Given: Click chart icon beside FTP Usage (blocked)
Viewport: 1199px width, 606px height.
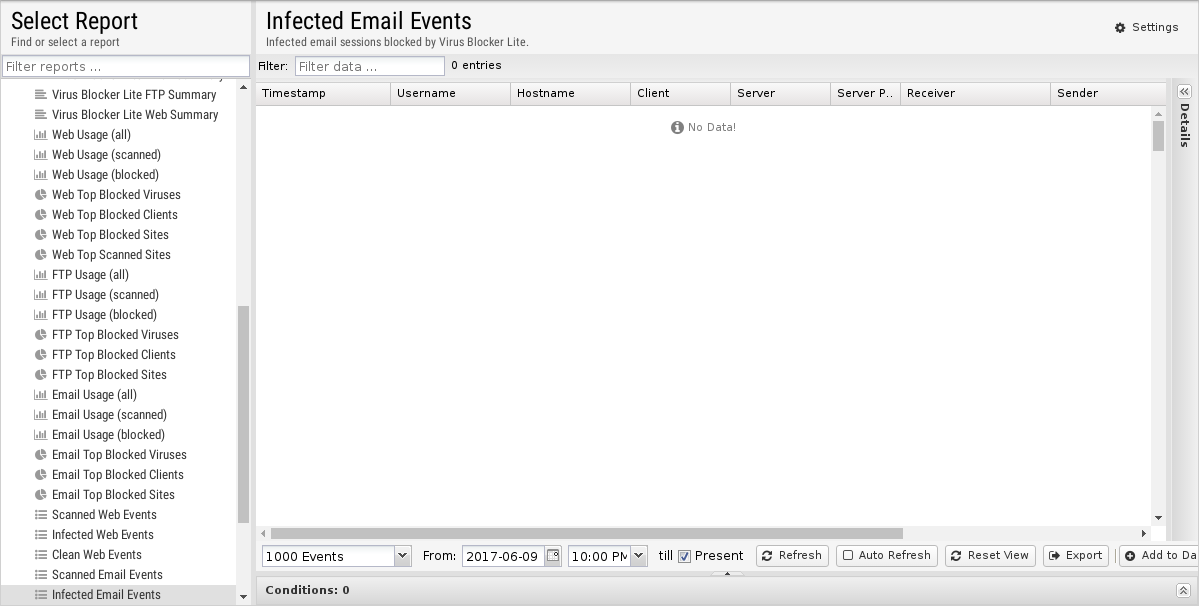Looking at the screenshot, I should click(x=41, y=314).
